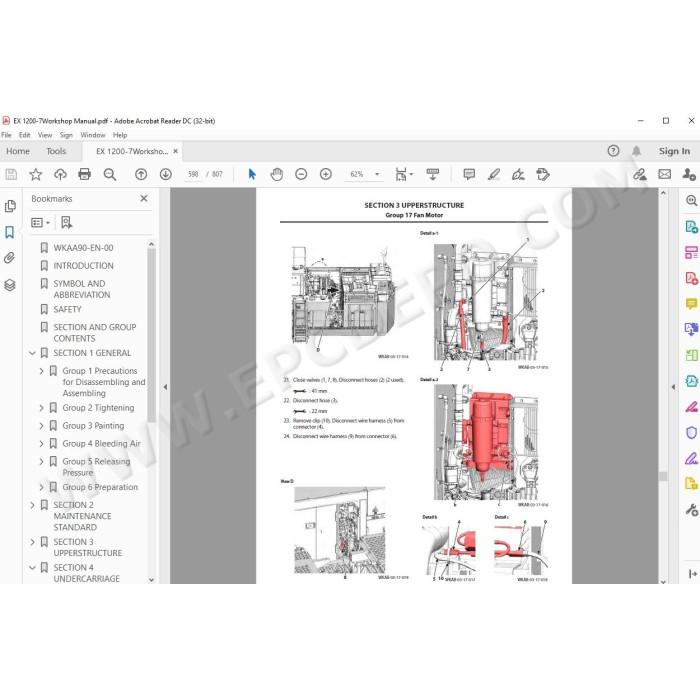Screen dimensions: 700x700
Task: Click the page number input field
Action: 193,174
